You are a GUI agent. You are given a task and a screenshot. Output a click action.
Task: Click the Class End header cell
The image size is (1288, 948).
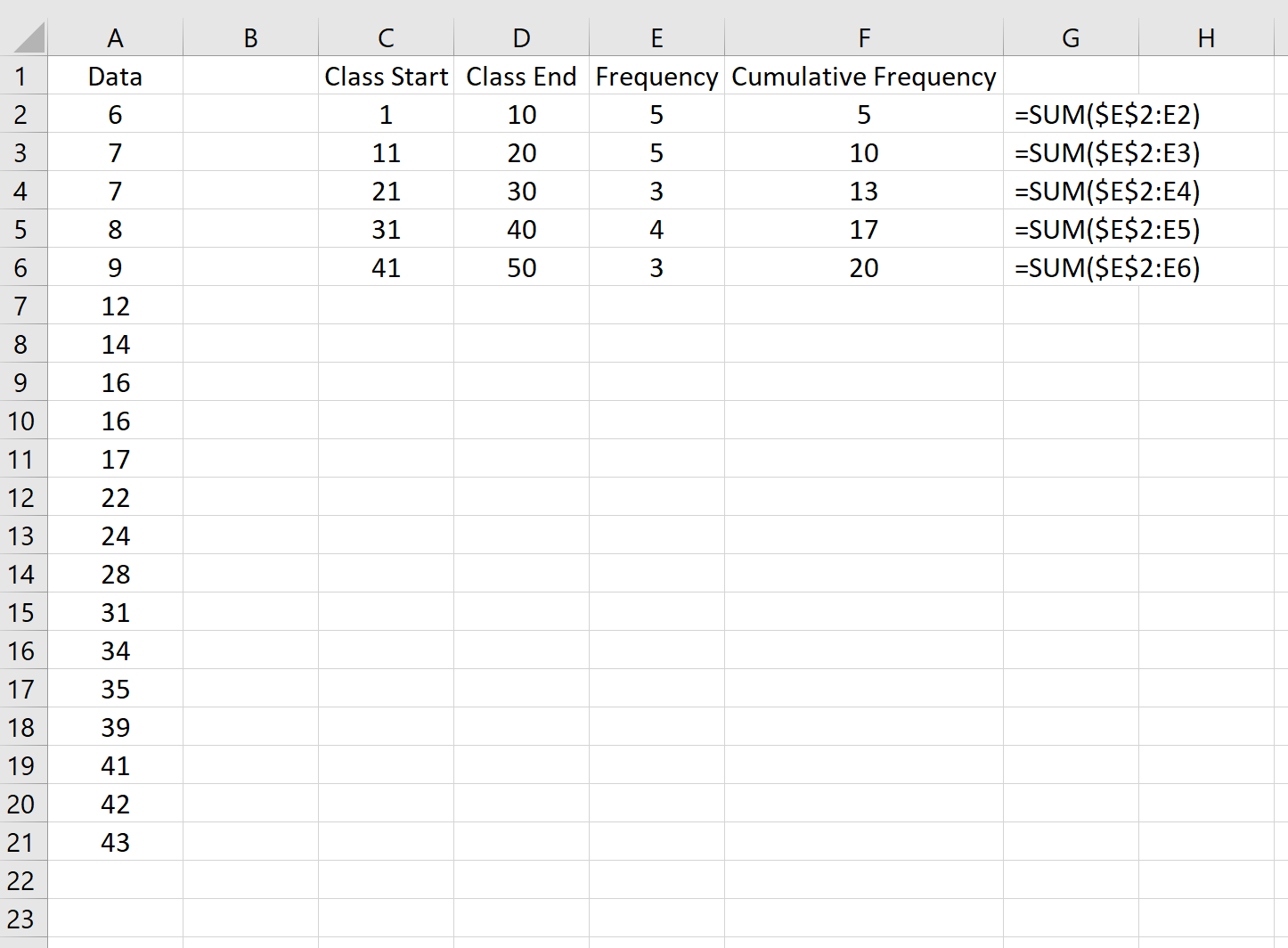tap(521, 76)
